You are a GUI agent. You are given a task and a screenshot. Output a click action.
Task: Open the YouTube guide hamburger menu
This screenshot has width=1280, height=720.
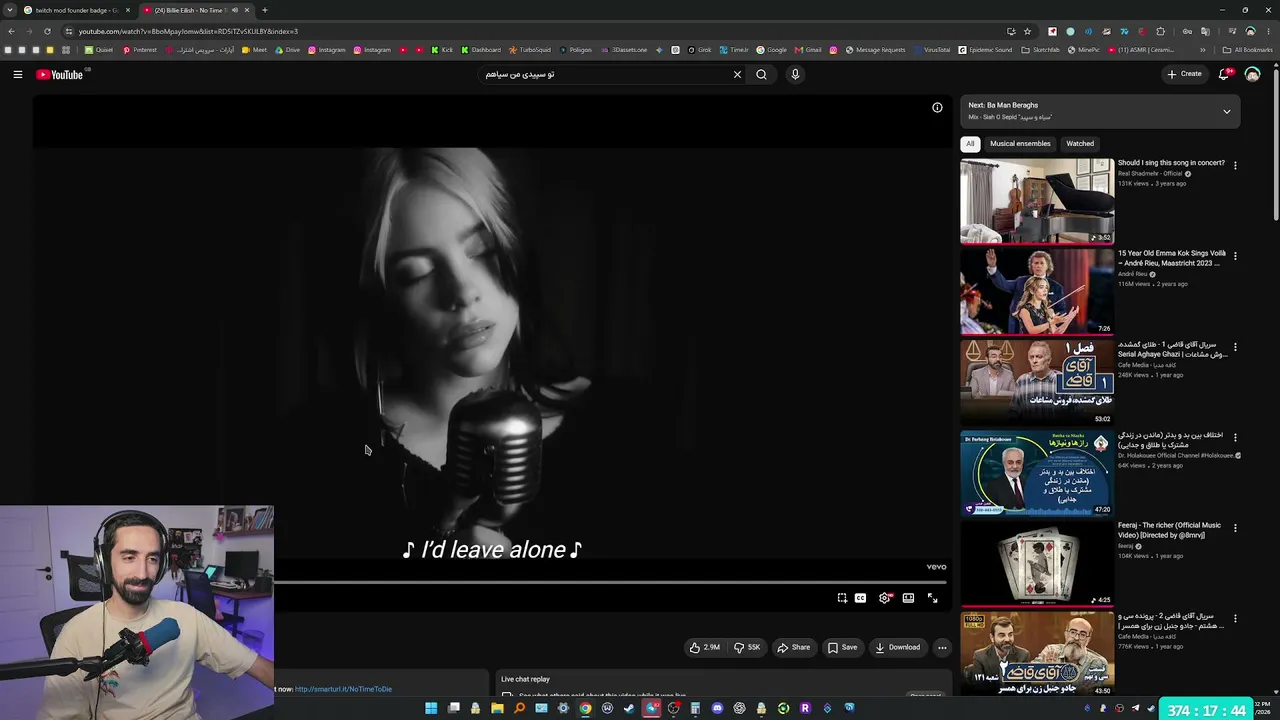[18, 74]
